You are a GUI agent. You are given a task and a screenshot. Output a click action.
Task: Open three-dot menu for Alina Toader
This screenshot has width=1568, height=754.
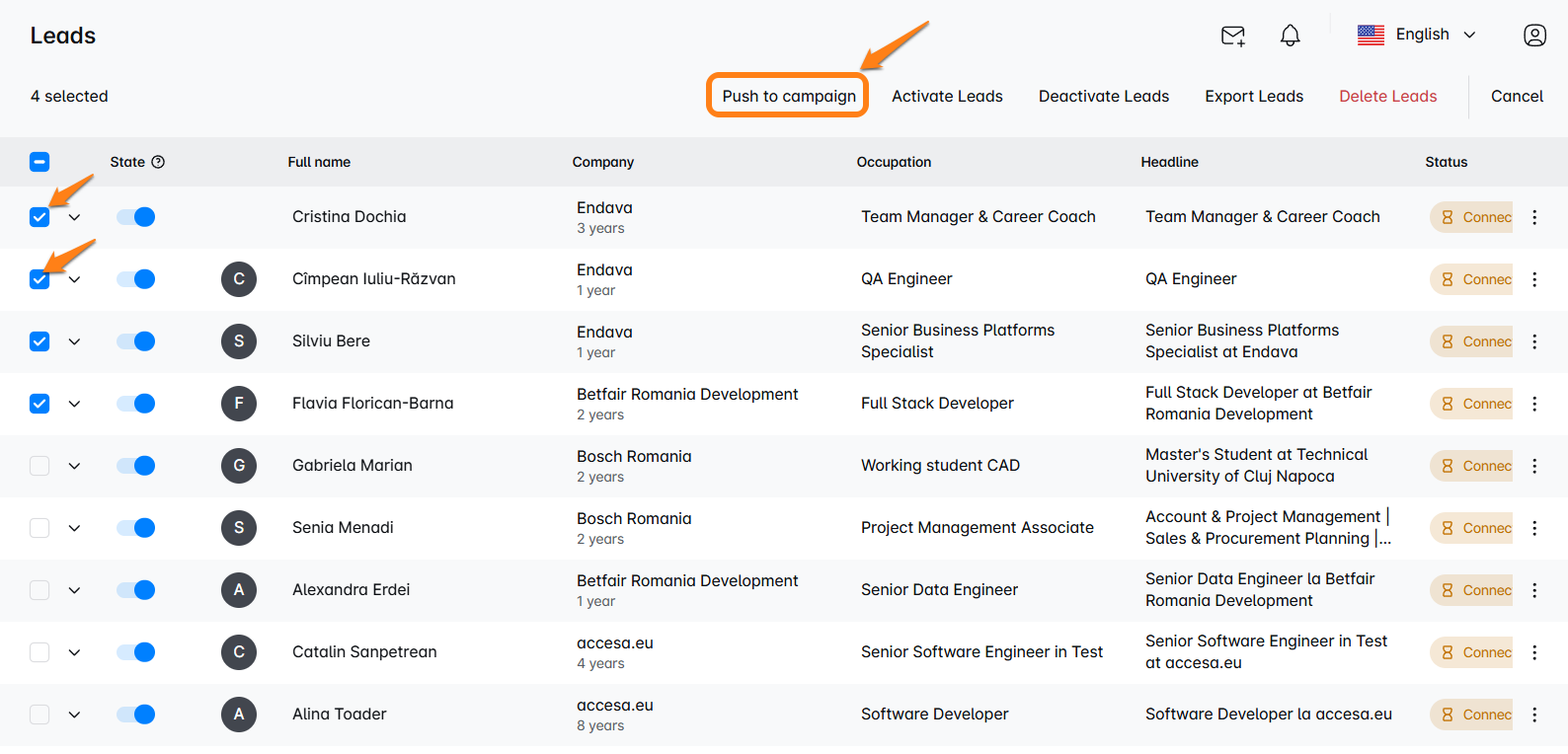[x=1534, y=715]
